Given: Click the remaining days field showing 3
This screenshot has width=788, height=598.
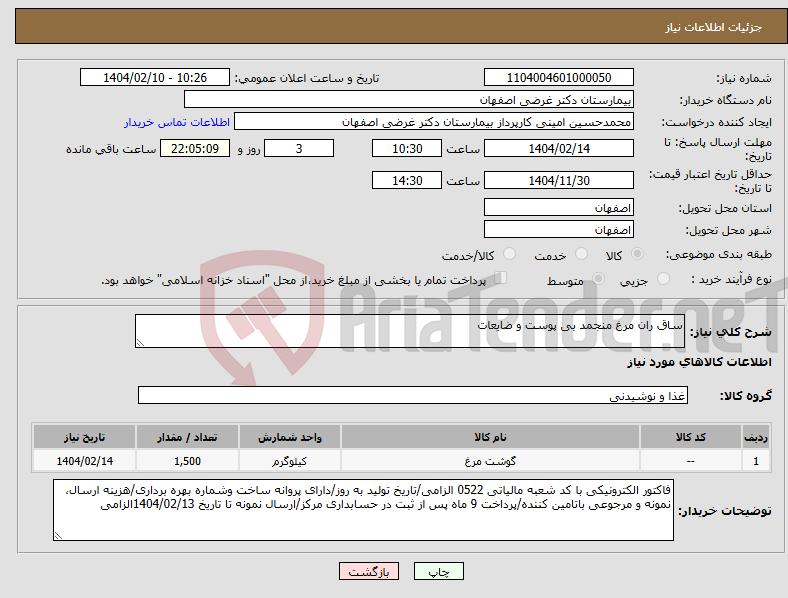Looking at the screenshot, I should pyautogui.click(x=299, y=148).
